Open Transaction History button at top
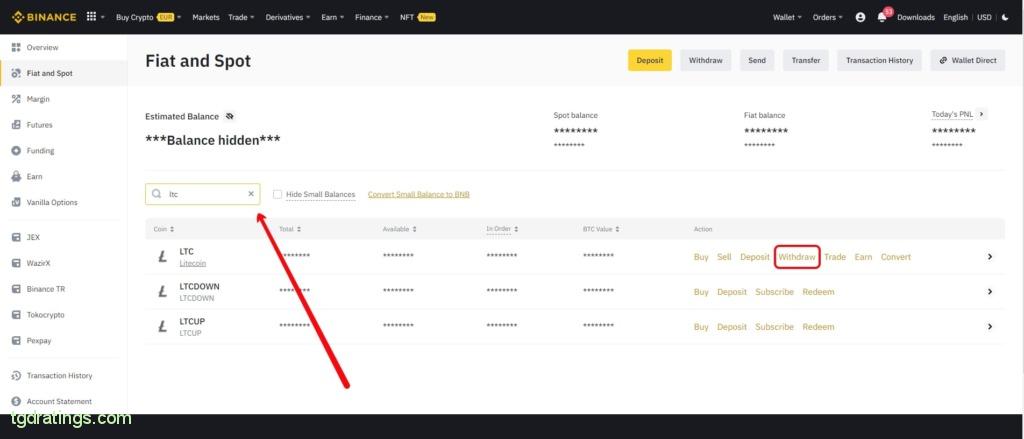The width and height of the screenshot is (1024, 439). click(880, 60)
